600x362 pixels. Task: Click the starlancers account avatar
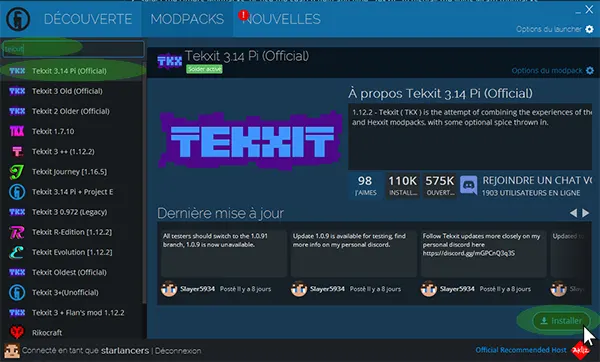(12, 350)
